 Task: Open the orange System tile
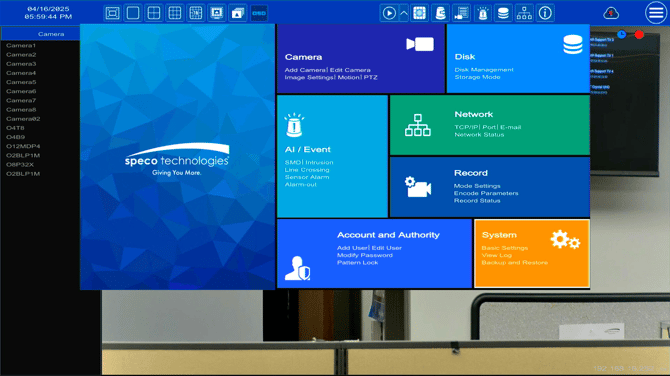pyautogui.click(x=532, y=253)
